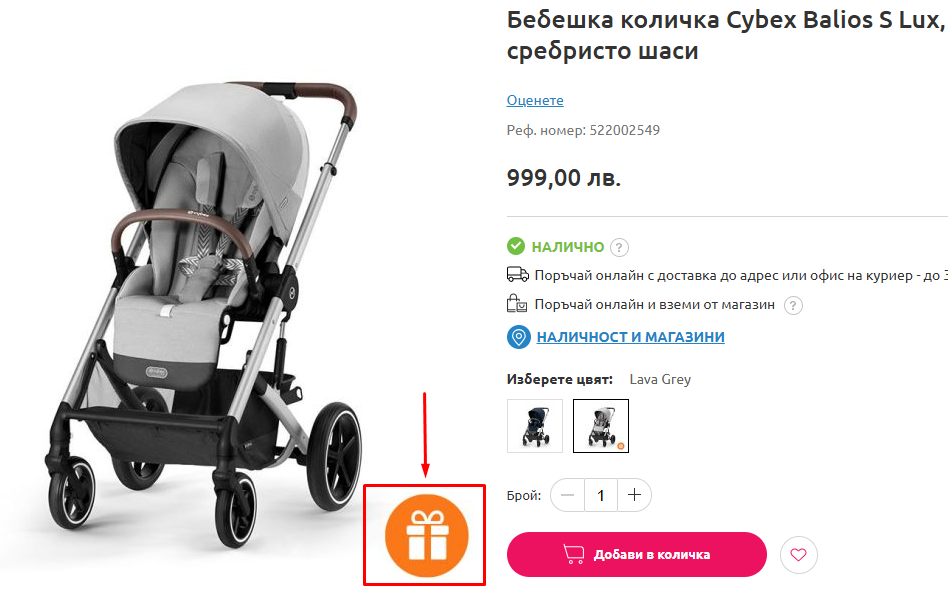Open the Оценете rating link

(x=535, y=100)
